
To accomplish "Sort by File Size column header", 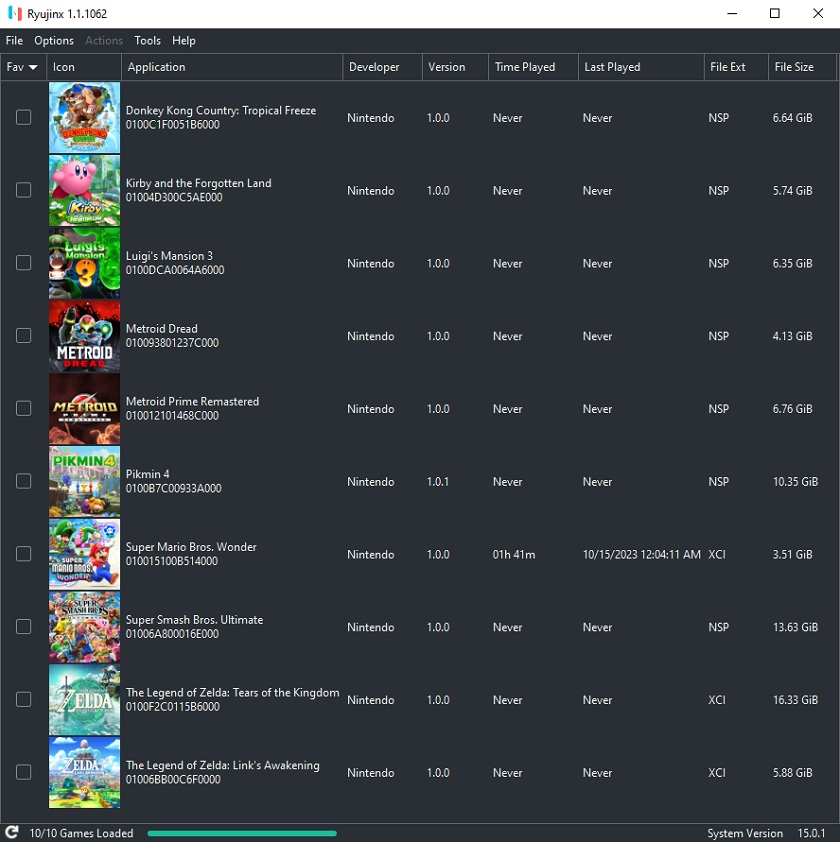I will click(802, 67).
